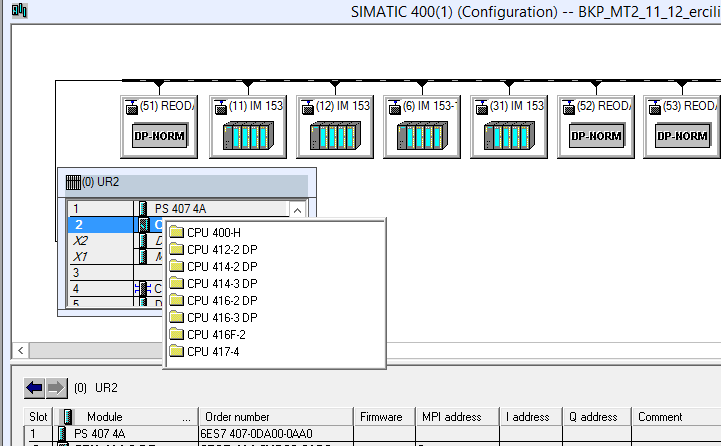Click the Order number column header

[276, 417]
